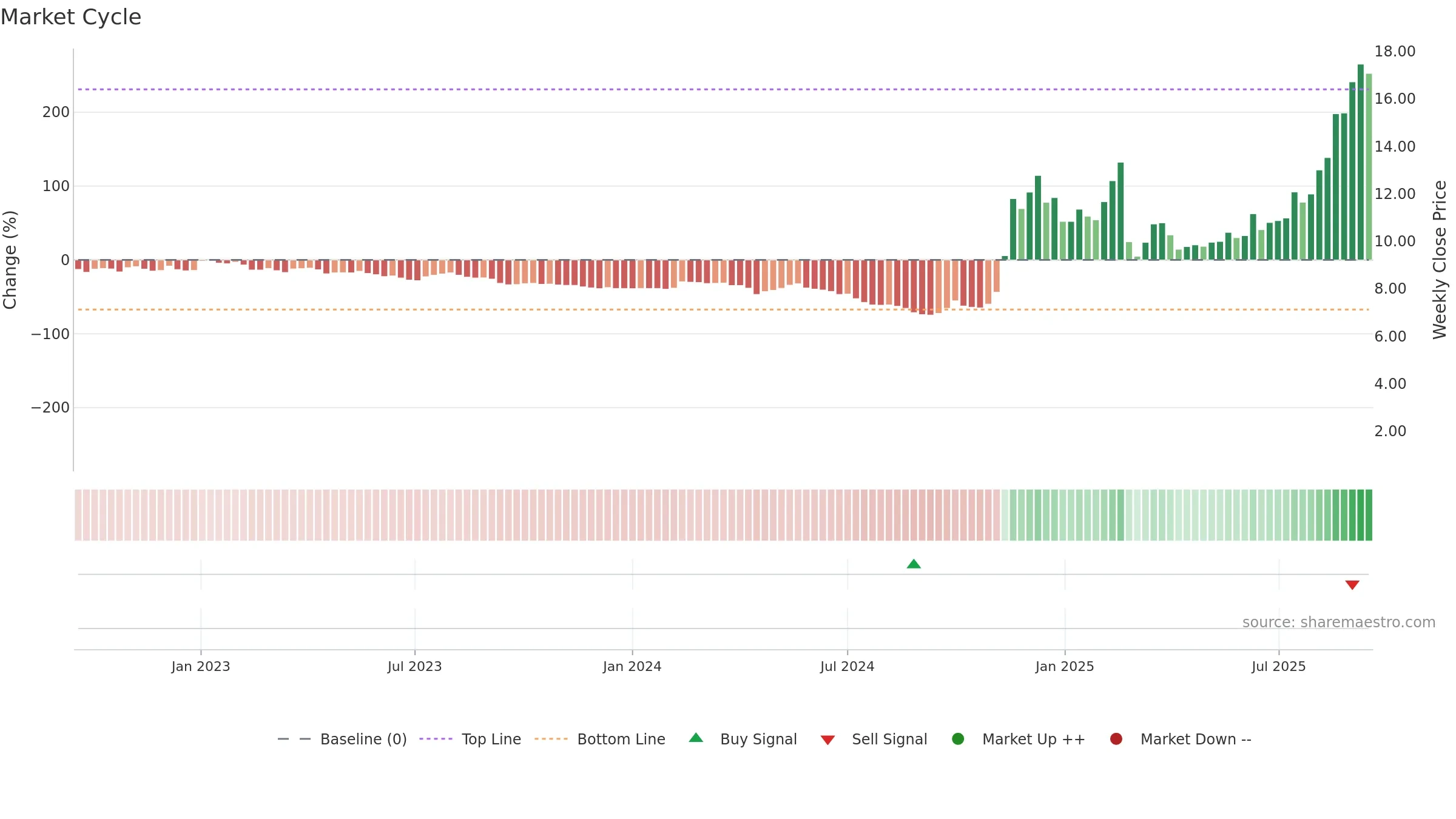Click the 'Jan 2023' x-axis label
The image size is (1456, 819).
tap(201, 667)
